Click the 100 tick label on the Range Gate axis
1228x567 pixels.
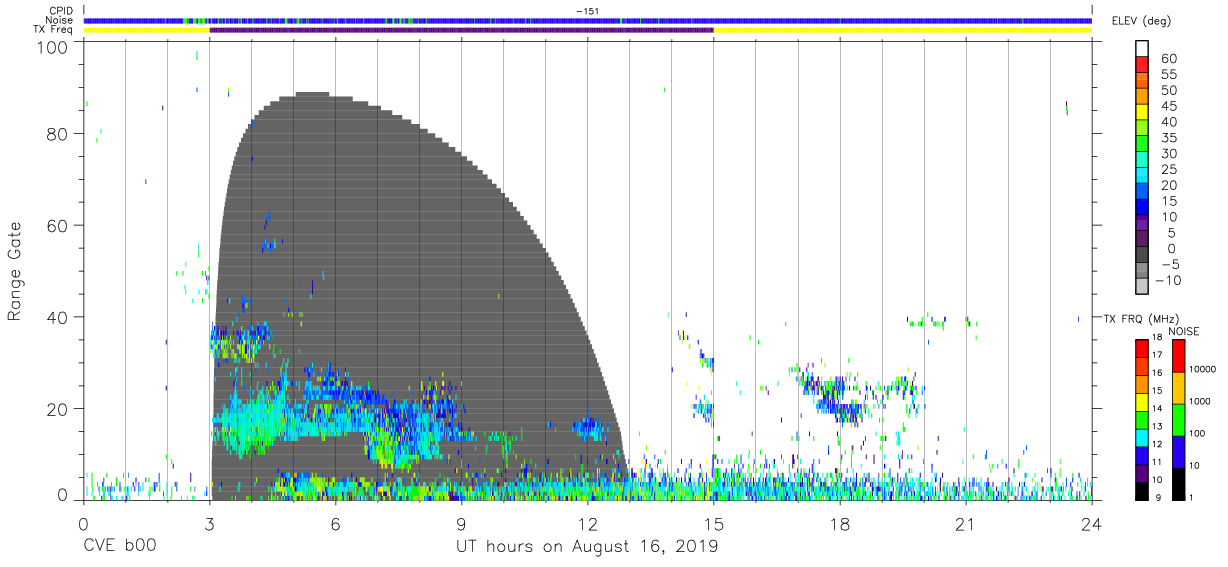coord(54,48)
